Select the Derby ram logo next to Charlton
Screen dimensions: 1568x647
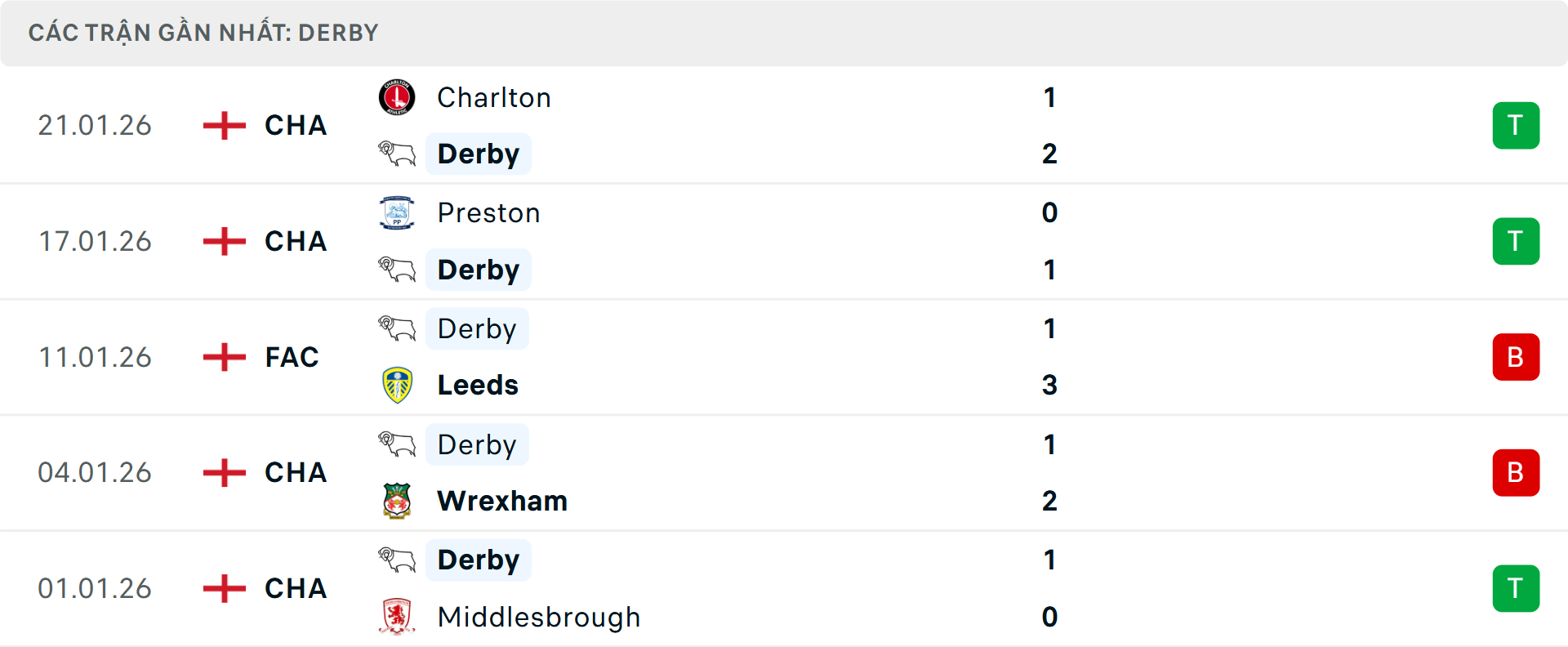coord(395,154)
